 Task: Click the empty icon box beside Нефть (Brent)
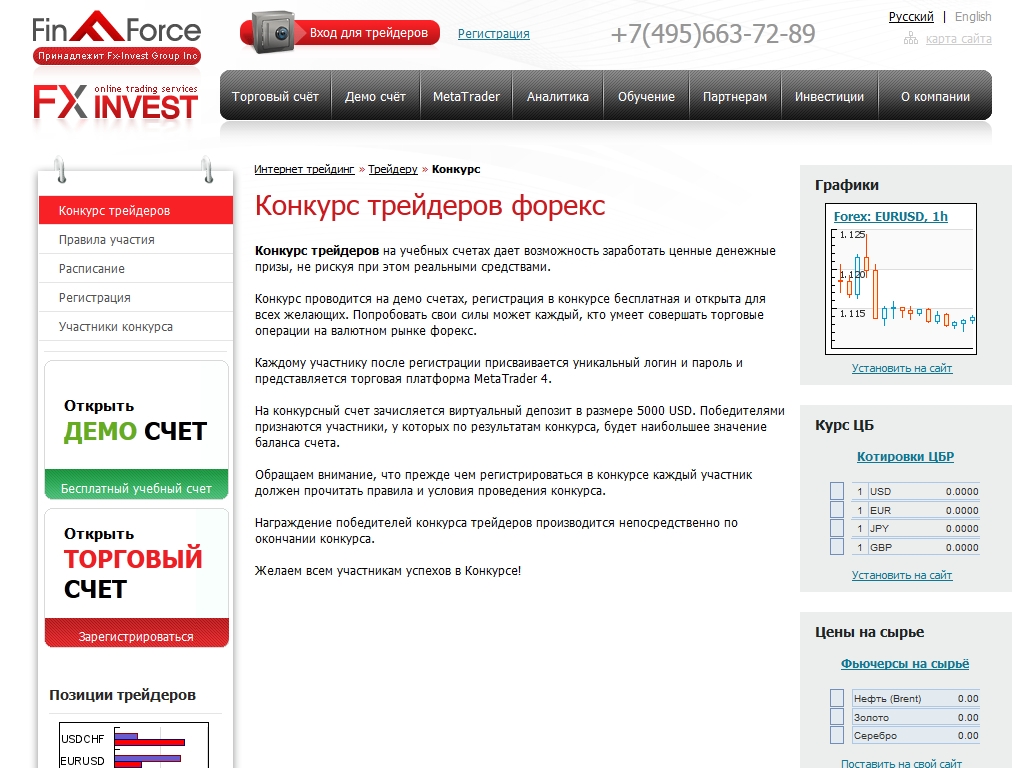click(x=837, y=698)
